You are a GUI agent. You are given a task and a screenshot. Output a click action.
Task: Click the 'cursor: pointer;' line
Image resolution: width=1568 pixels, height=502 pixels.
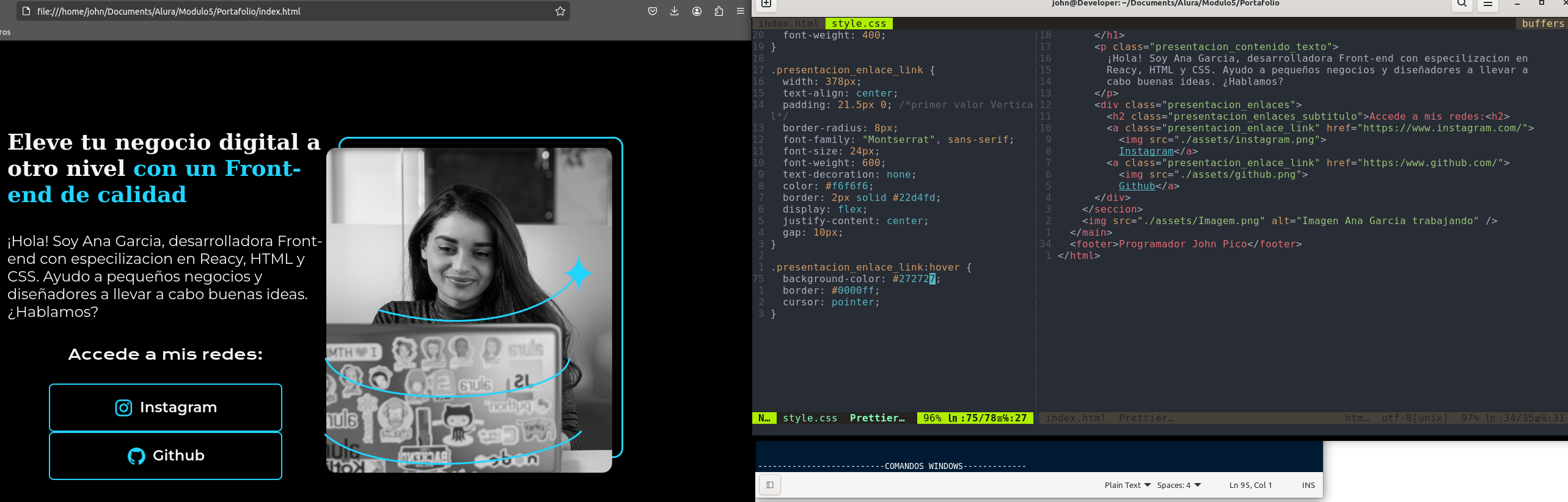coord(831,302)
